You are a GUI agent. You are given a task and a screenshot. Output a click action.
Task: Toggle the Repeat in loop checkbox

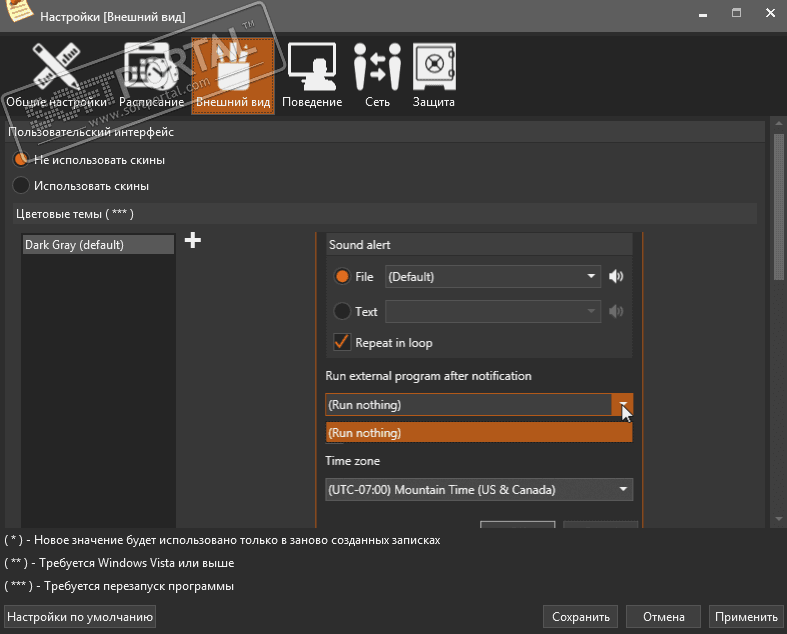pyautogui.click(x=342, y=342)
